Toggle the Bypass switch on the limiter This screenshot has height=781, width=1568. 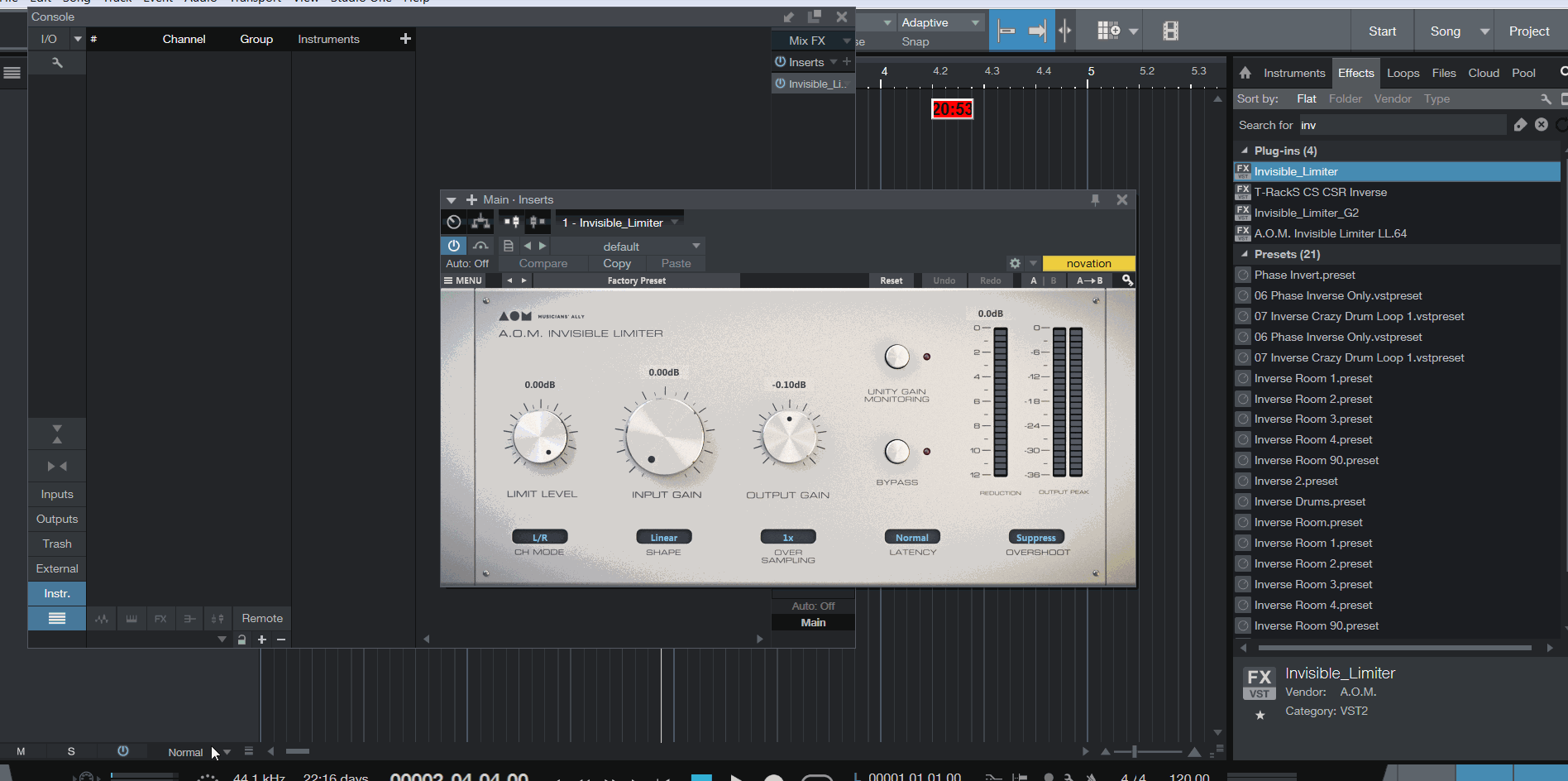(x=897, y=451)
